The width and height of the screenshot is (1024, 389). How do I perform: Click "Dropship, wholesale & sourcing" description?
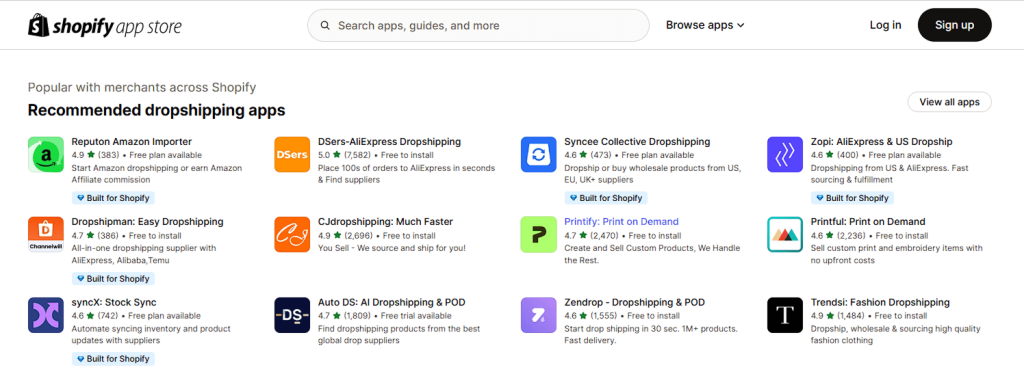(895, 334)
